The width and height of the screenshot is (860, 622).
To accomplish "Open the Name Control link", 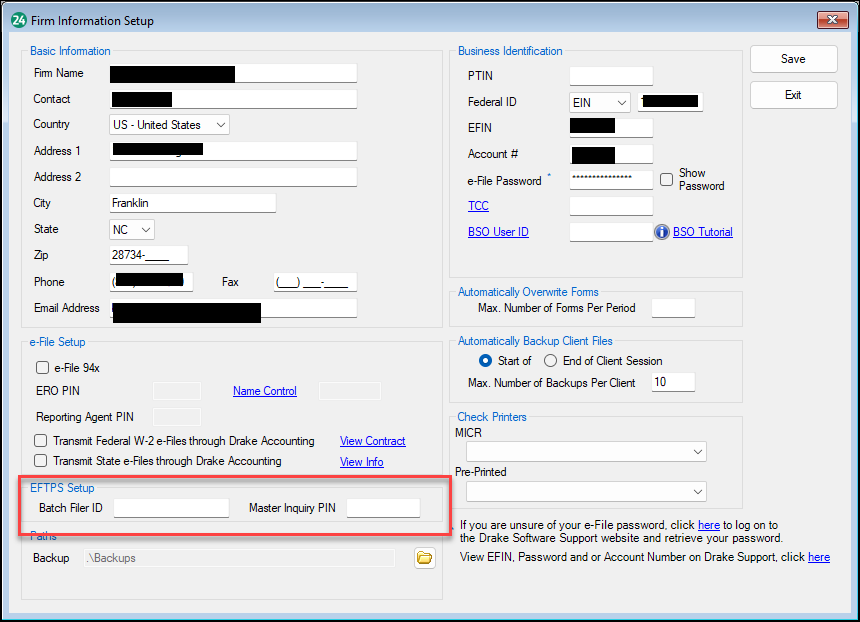I will click(x=264, y=391).
